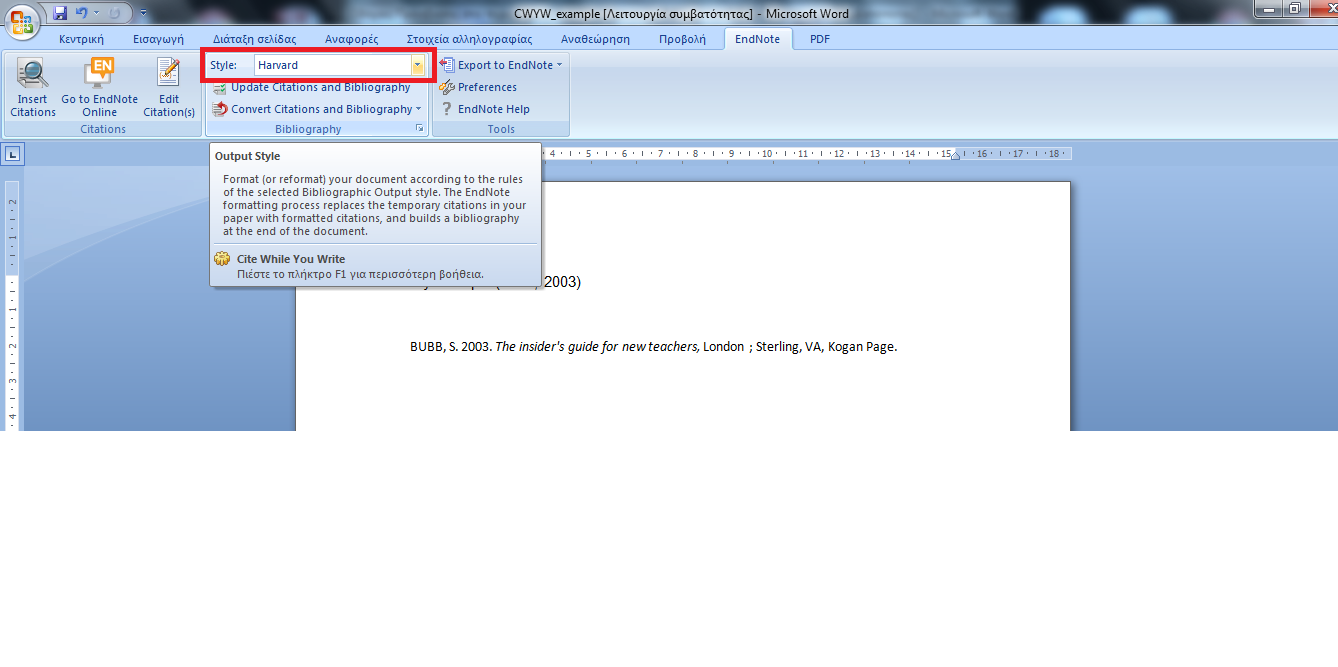Viewport: 1338px width, 667px height.
Task: Save the document from Quick Access toolbar
Action: point(60,13)
